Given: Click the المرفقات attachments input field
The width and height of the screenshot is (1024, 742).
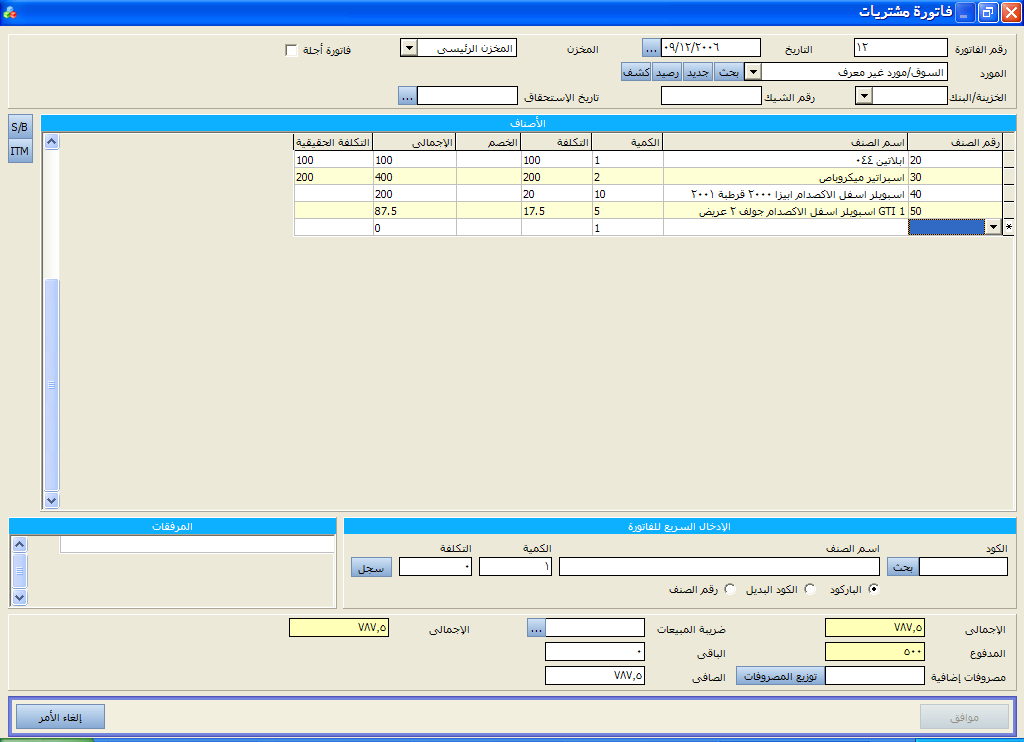Looking at the screenshot, I should click(x=197, y=544).
